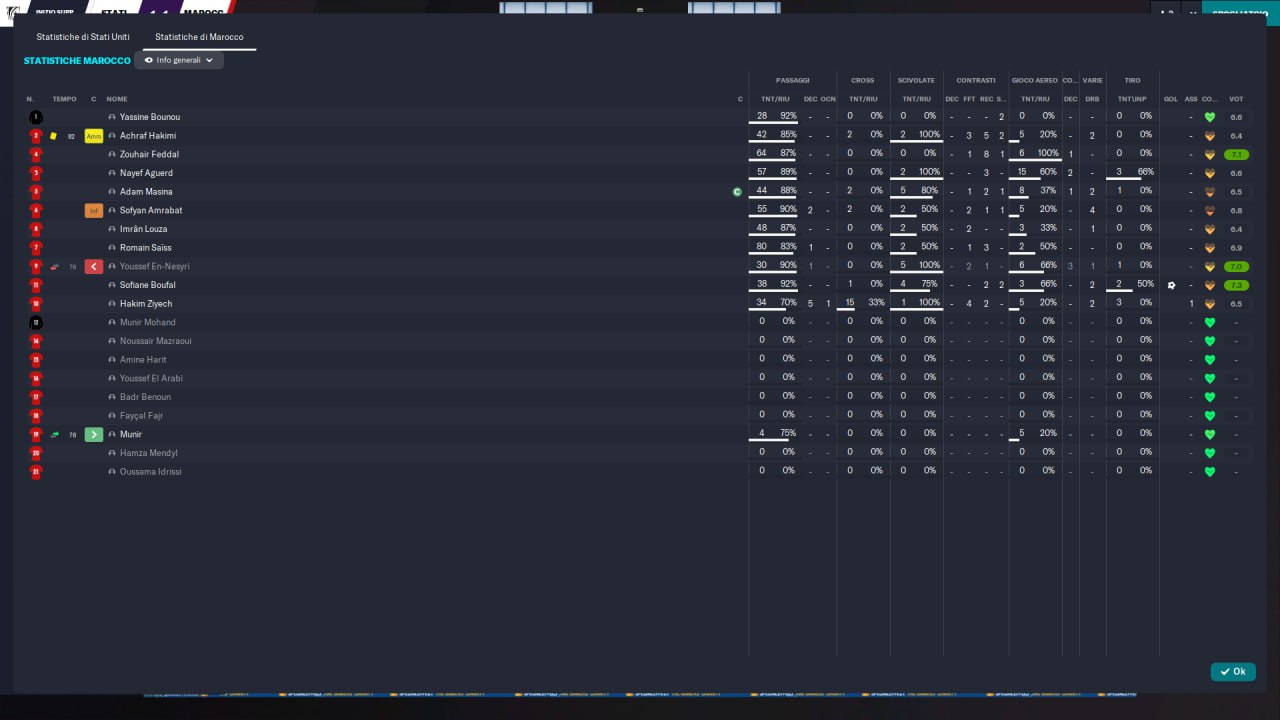Click the condition heart on substitute Munir's row
1280x720 pixels.
pos(1209,435)
